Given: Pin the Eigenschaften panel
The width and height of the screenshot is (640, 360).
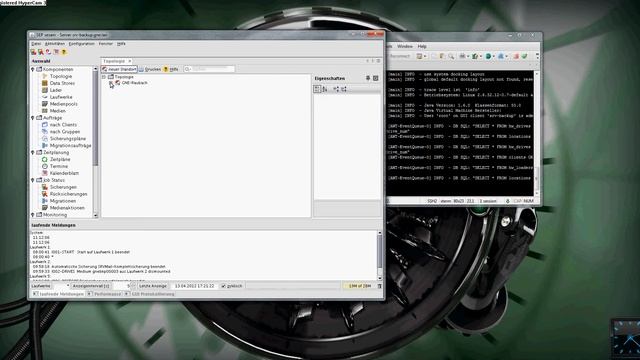Looking at the screenshot, I should (368, 78).
